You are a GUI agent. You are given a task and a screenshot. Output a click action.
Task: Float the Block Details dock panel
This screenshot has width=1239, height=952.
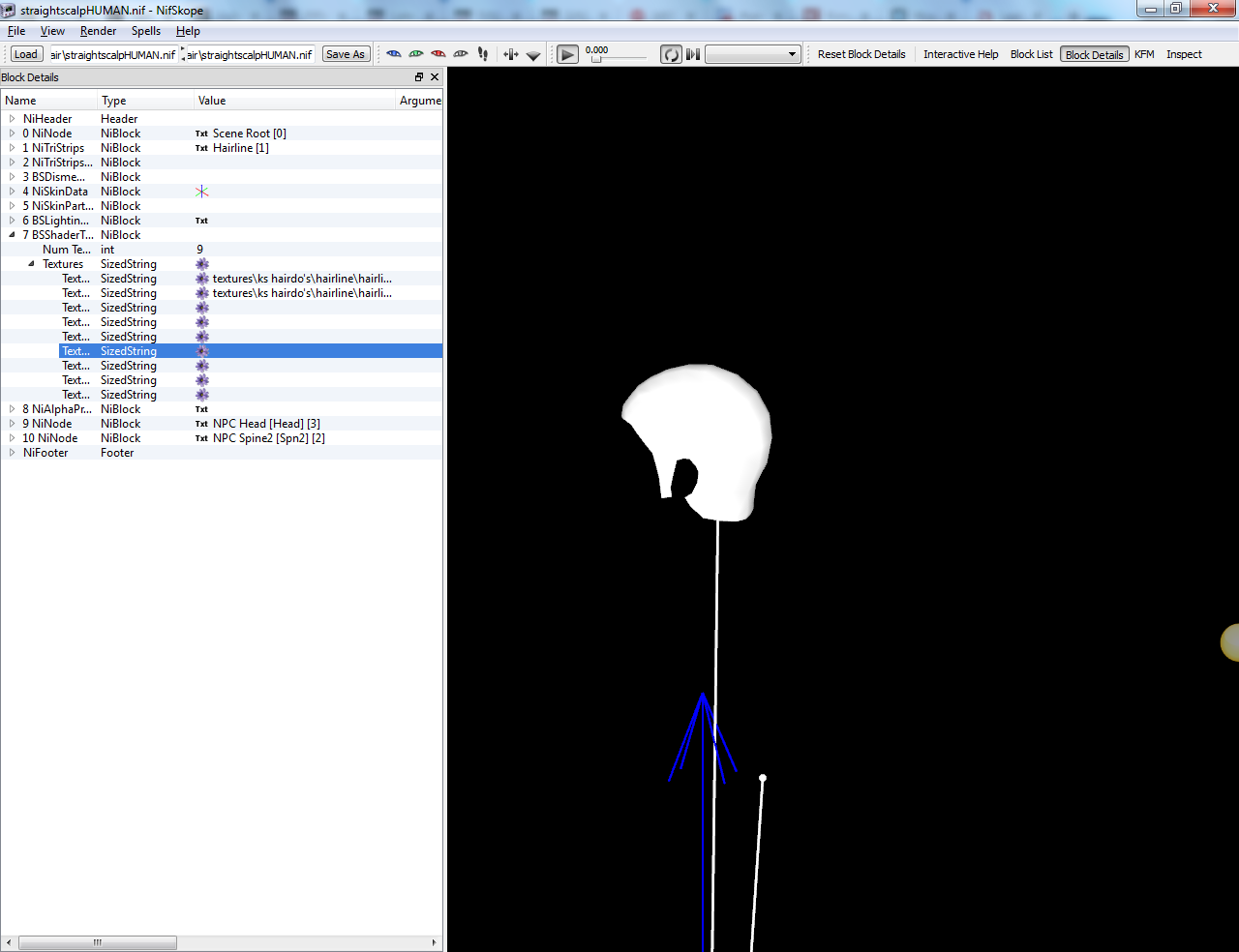(x=419, y=77)
